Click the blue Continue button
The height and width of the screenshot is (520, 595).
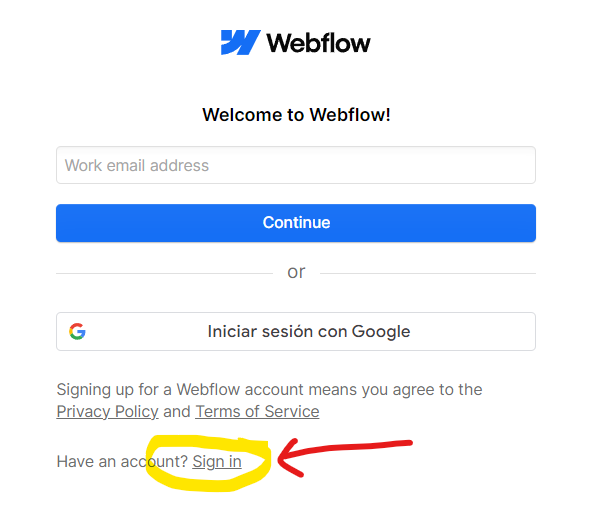(x=296, y=223)
